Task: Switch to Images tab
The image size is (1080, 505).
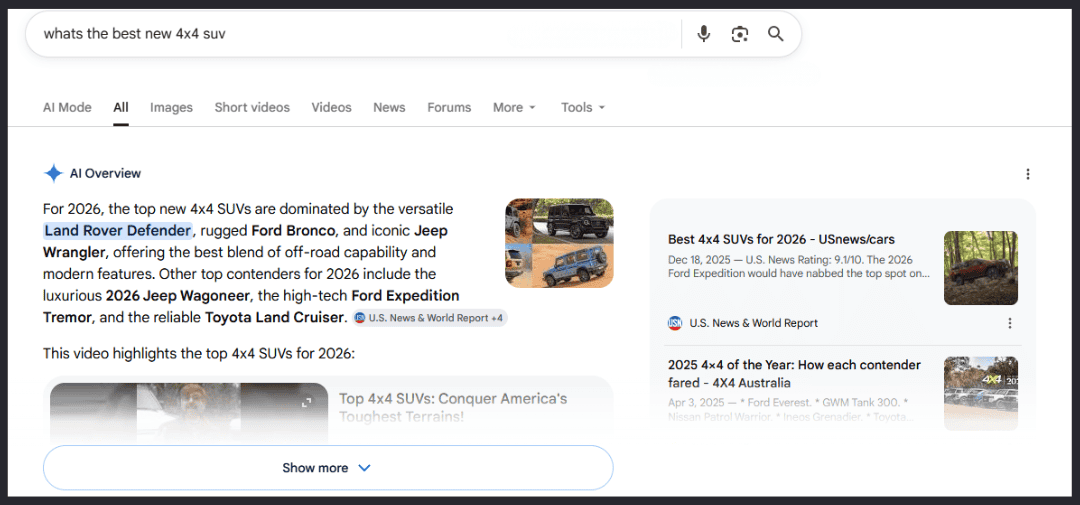Action: click(x=172, y=107)
